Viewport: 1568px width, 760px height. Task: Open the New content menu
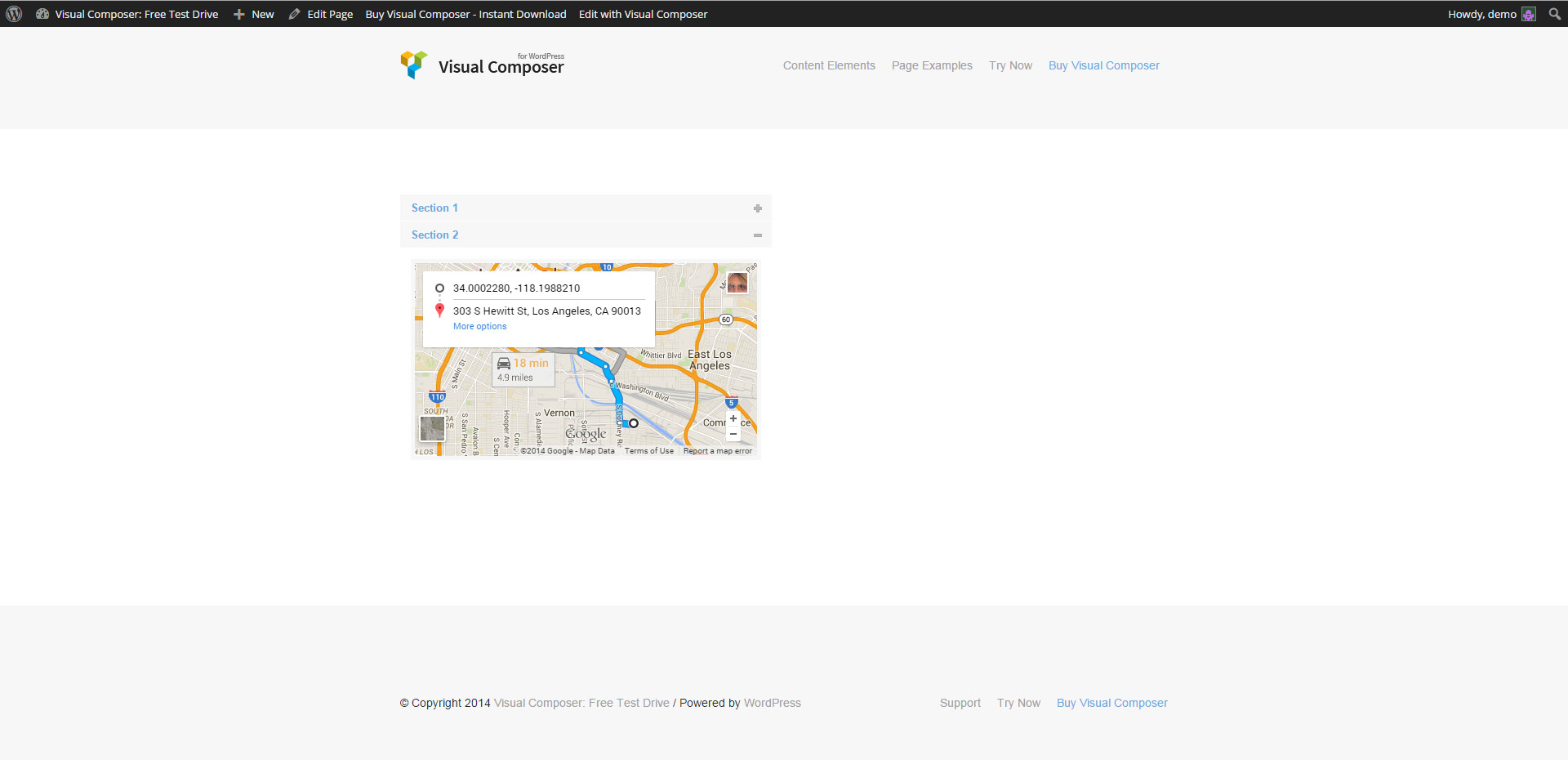pos(254,14)
